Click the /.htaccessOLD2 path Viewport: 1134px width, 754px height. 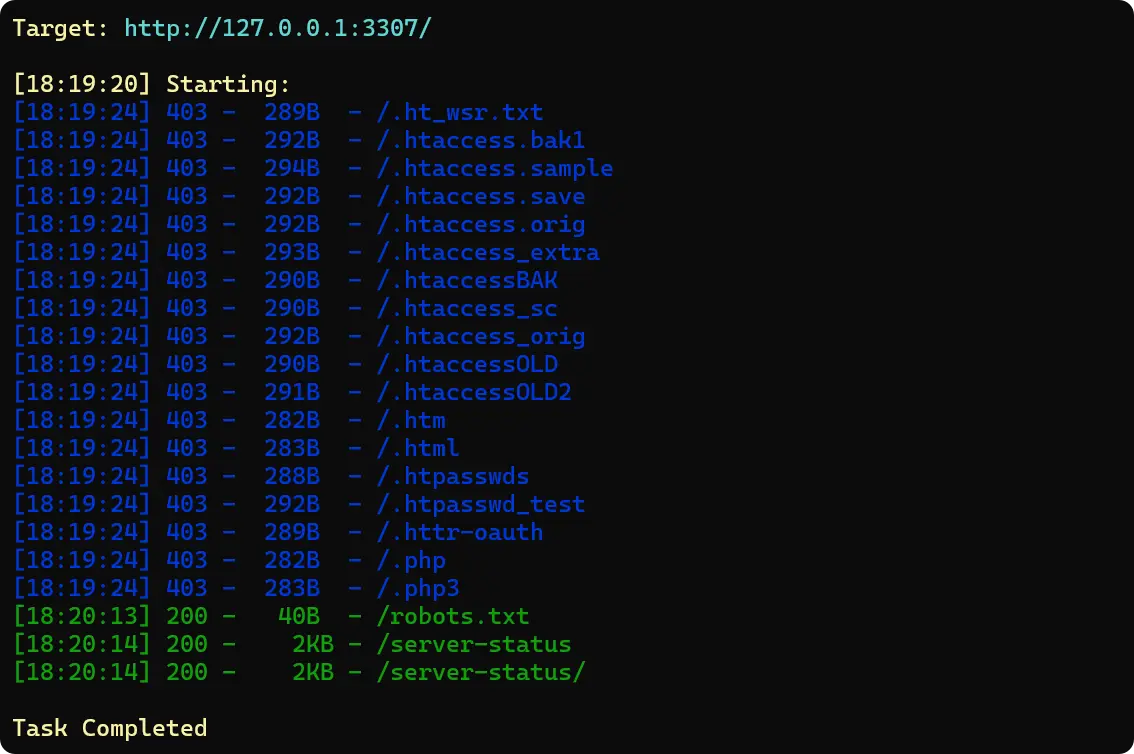(474, 392)
